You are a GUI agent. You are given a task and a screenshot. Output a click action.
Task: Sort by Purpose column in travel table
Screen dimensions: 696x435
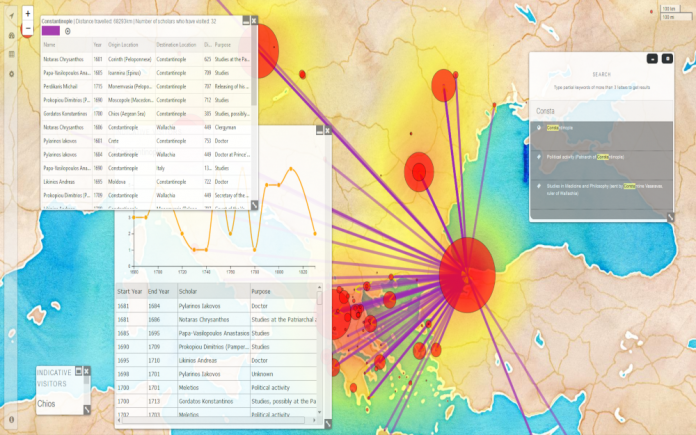[x=223, y=45]
